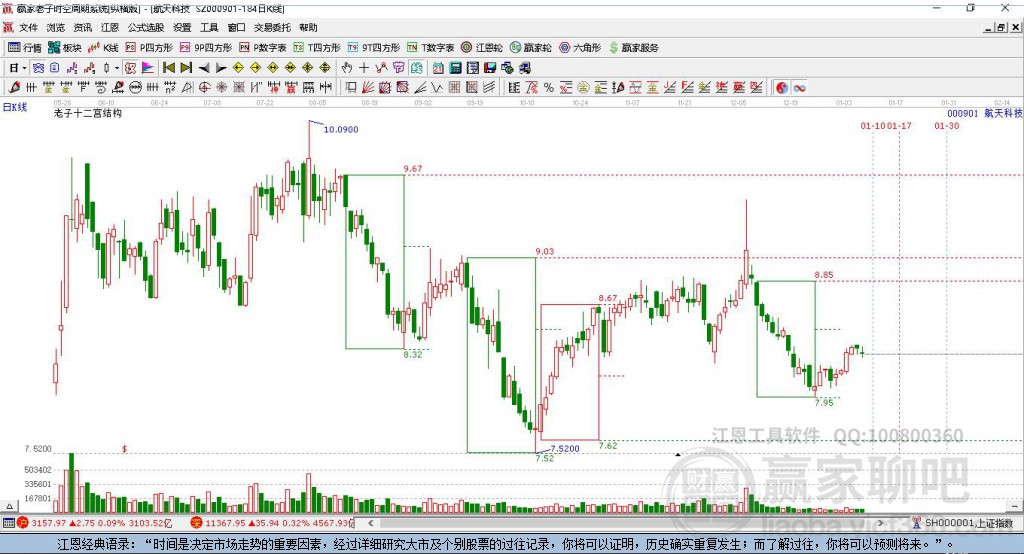This screenshot has height=554, width=1024.
Task: Open the 资讯 menu
Action: coord(83,27)
